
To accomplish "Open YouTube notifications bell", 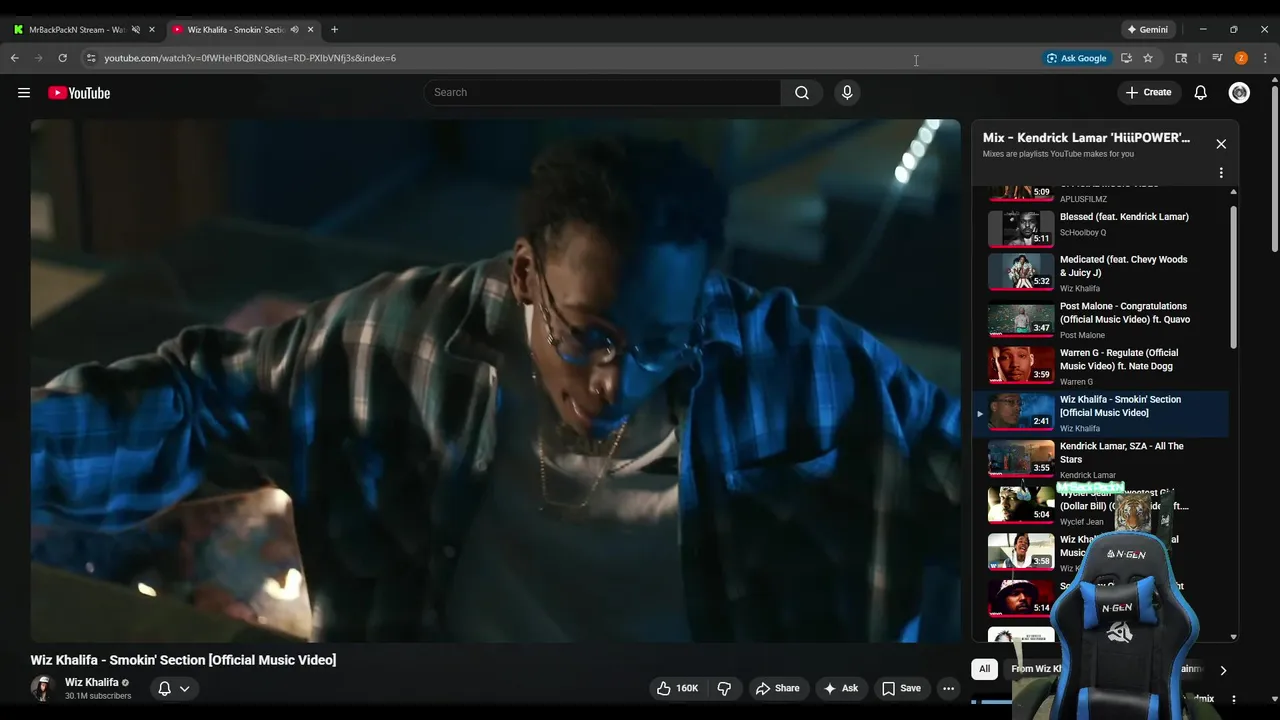I will [x=1201, y=92].
